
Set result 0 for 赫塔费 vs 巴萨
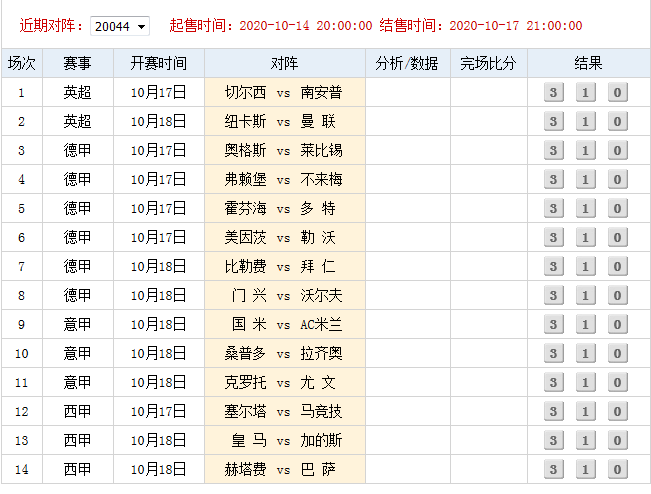617,469
